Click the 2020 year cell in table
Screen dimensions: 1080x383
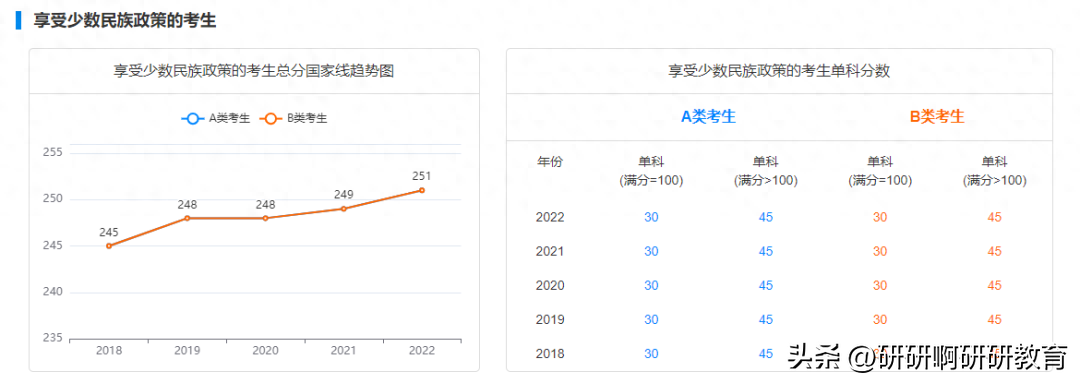pos(550,286)
